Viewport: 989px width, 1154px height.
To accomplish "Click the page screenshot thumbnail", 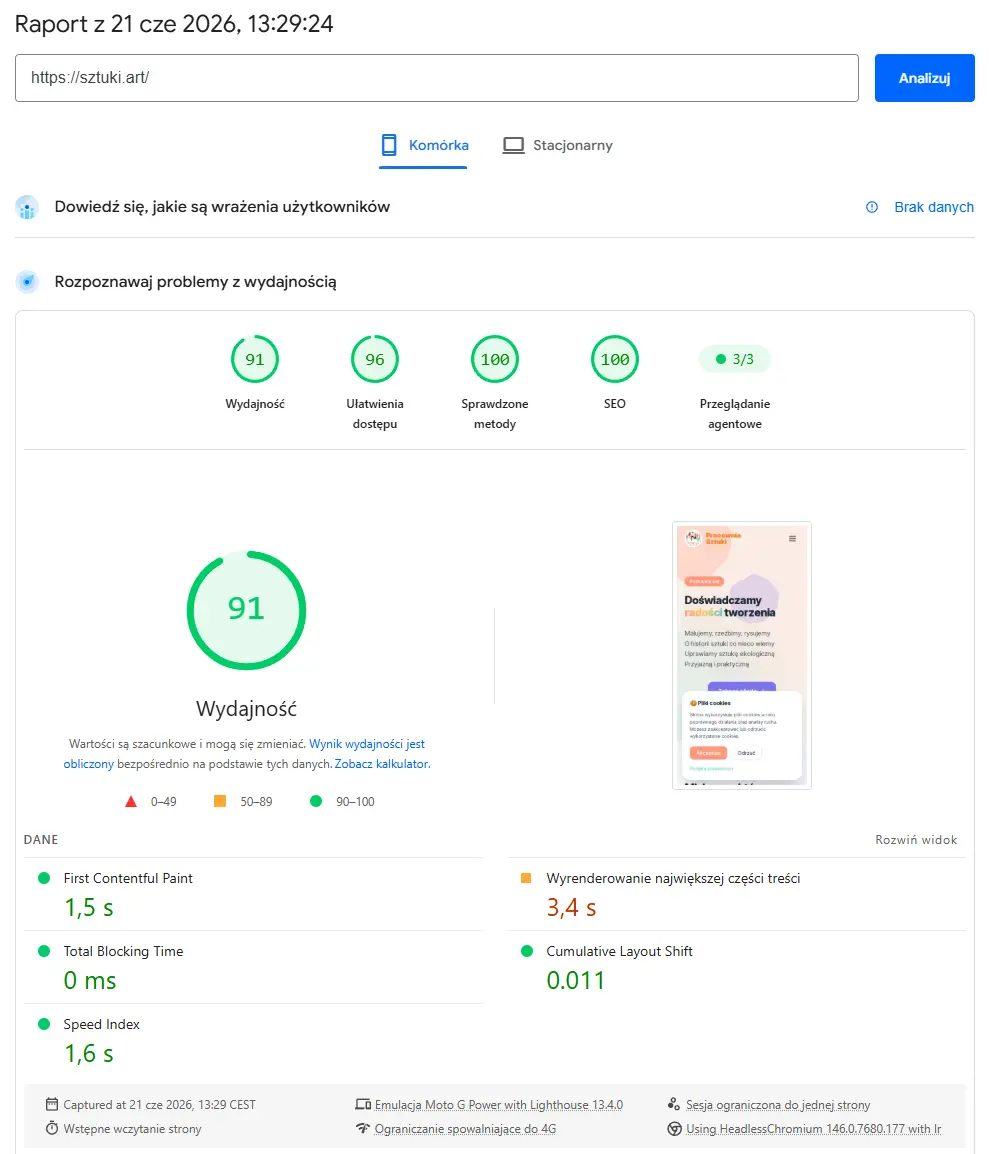I will (x=742, y=656).
